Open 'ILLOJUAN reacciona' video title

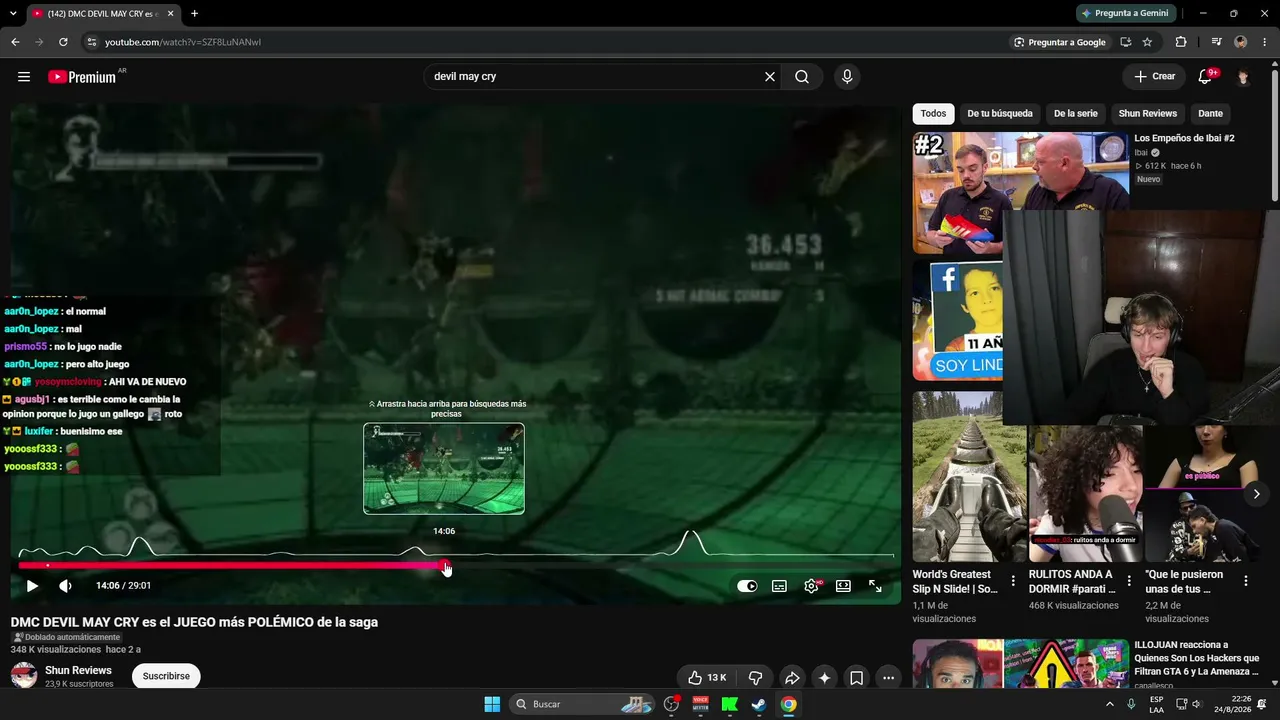tap(1196, 658)
